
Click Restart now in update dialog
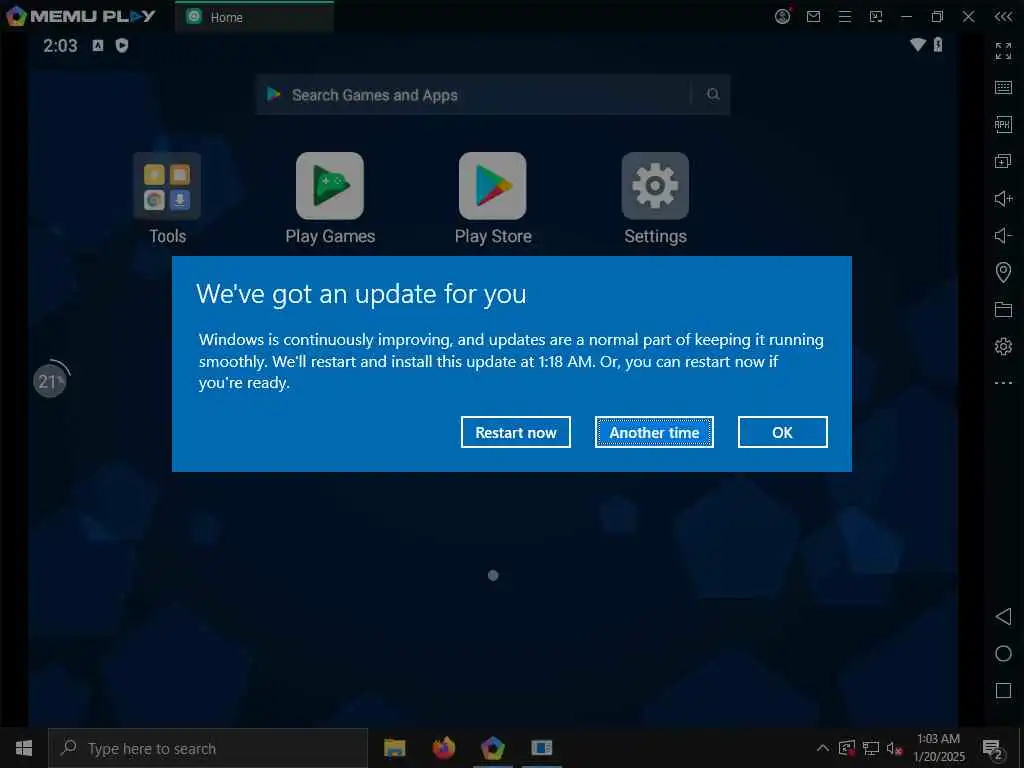[515, 432]
